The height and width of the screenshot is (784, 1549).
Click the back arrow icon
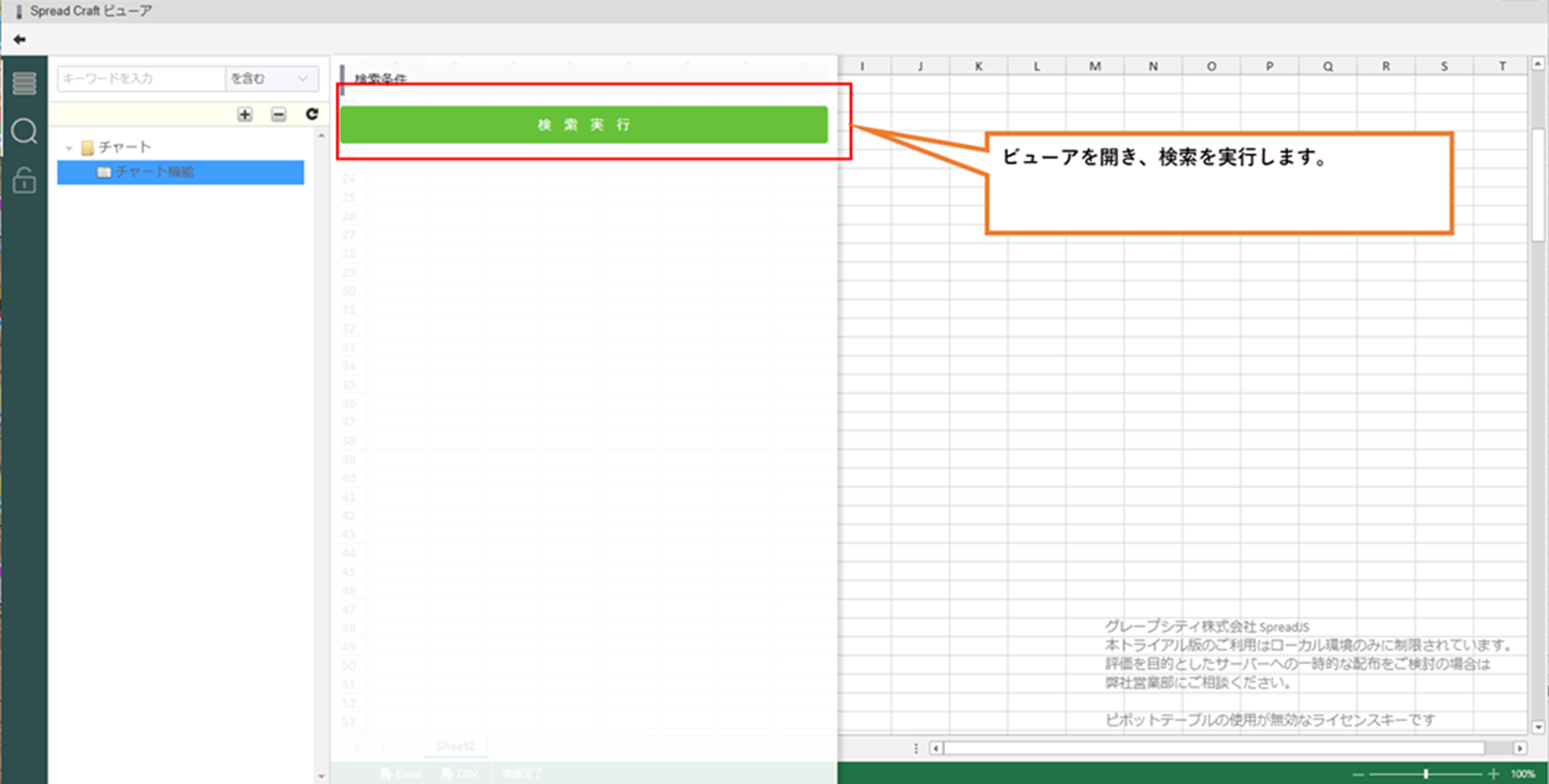click(20, 39)
